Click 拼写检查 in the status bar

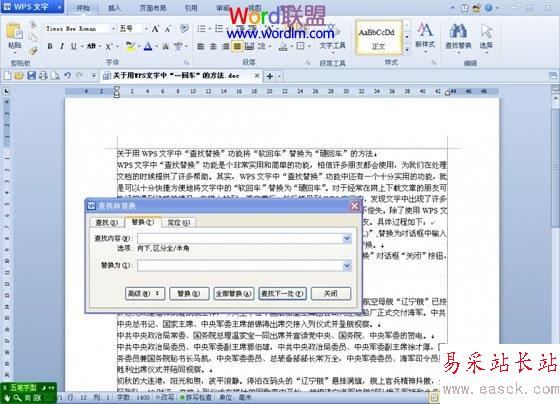click(x=196, y=397)
